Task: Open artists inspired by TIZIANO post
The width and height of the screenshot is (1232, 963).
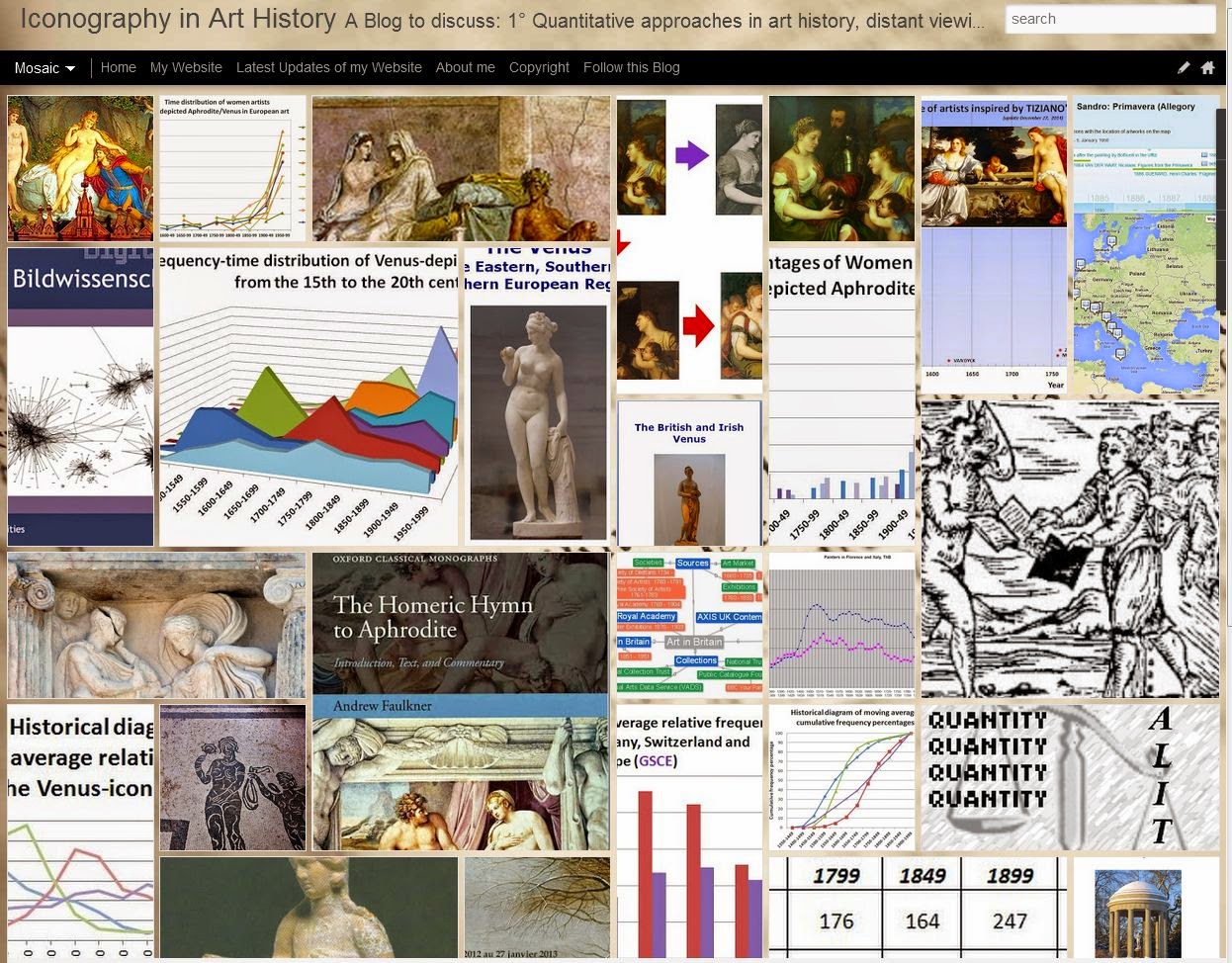Action: pyautogui.click(x=994, y=244)
